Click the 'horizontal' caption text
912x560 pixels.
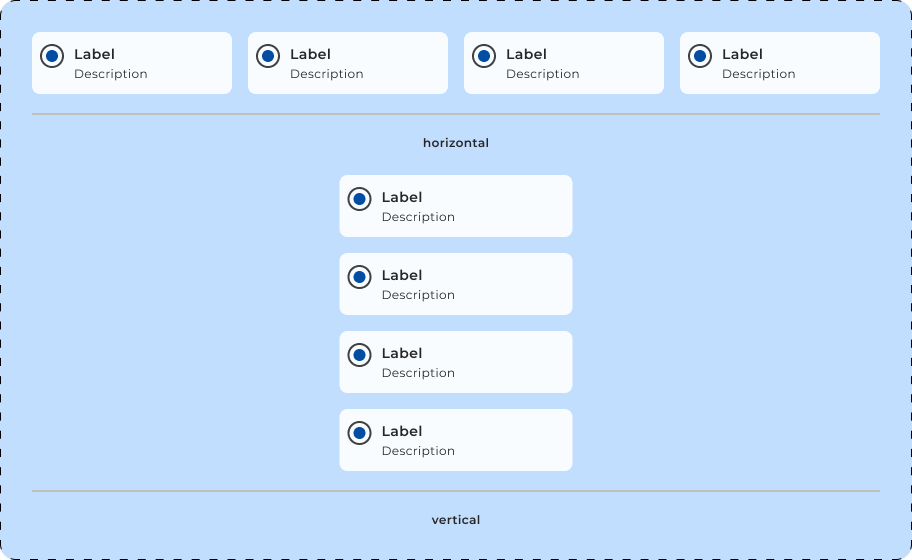(x=456, y=143)
